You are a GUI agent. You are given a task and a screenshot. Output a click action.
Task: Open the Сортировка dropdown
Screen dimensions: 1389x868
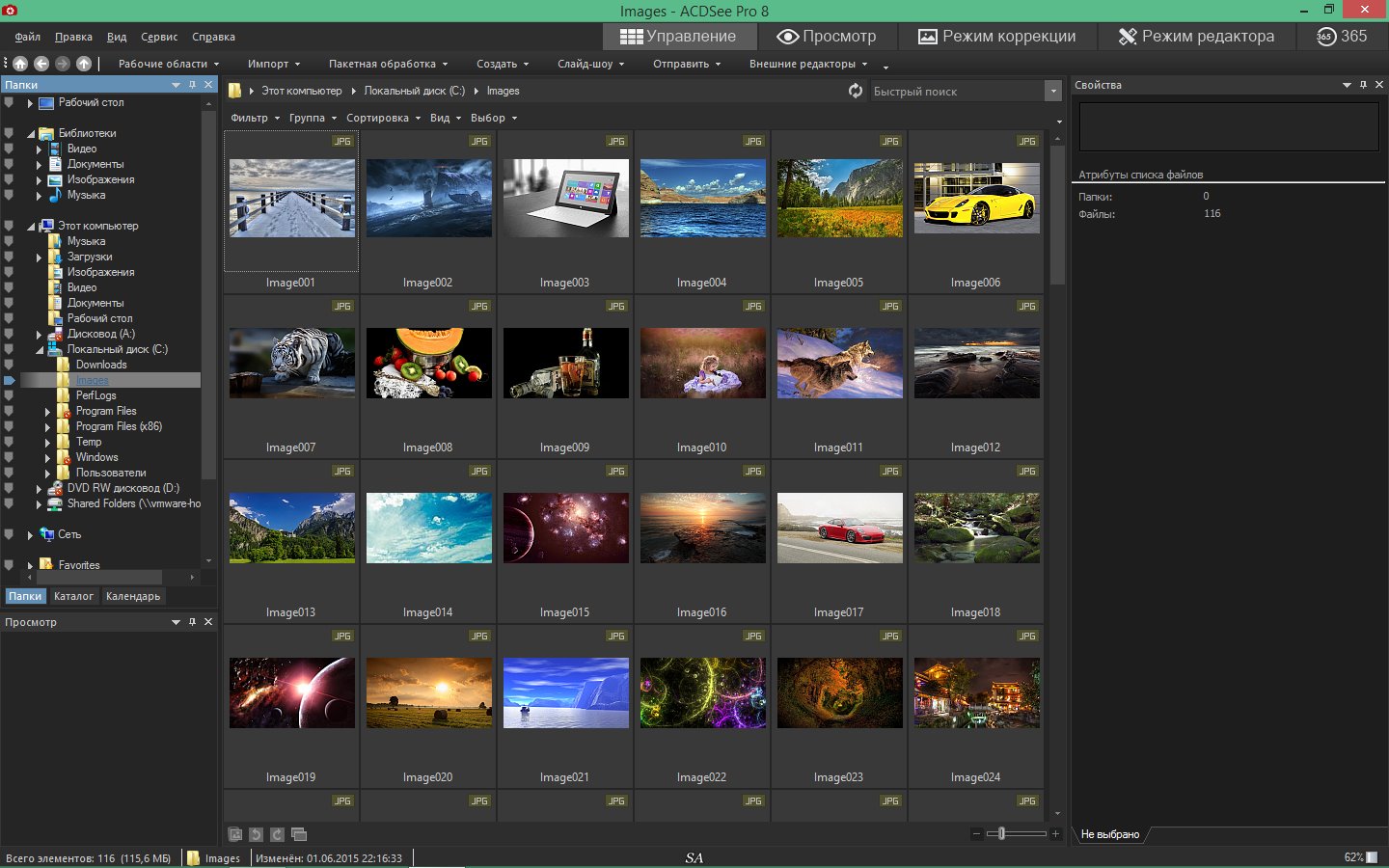[384, 118]
